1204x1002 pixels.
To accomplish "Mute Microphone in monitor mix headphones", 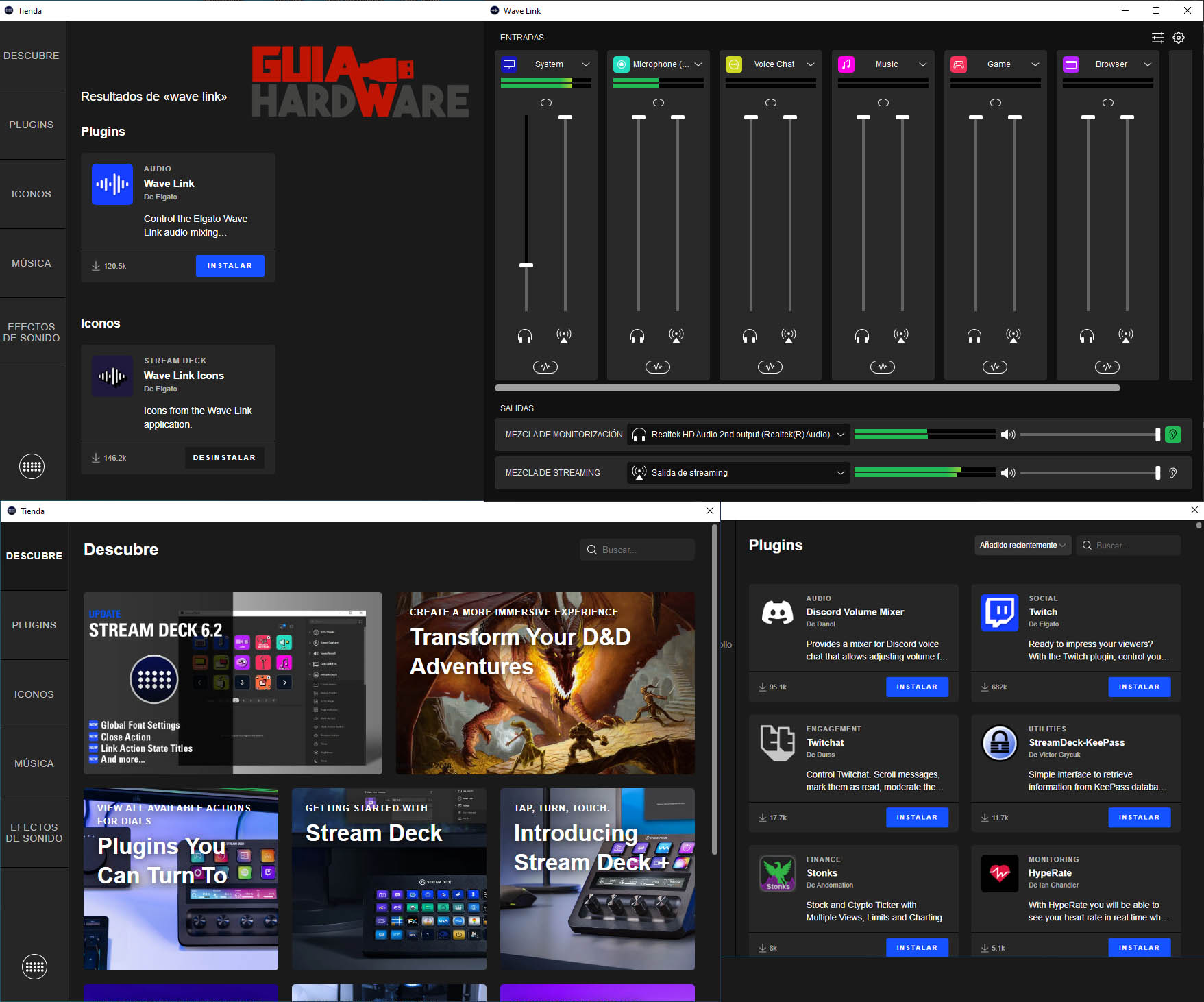I will tap(637, 336).
